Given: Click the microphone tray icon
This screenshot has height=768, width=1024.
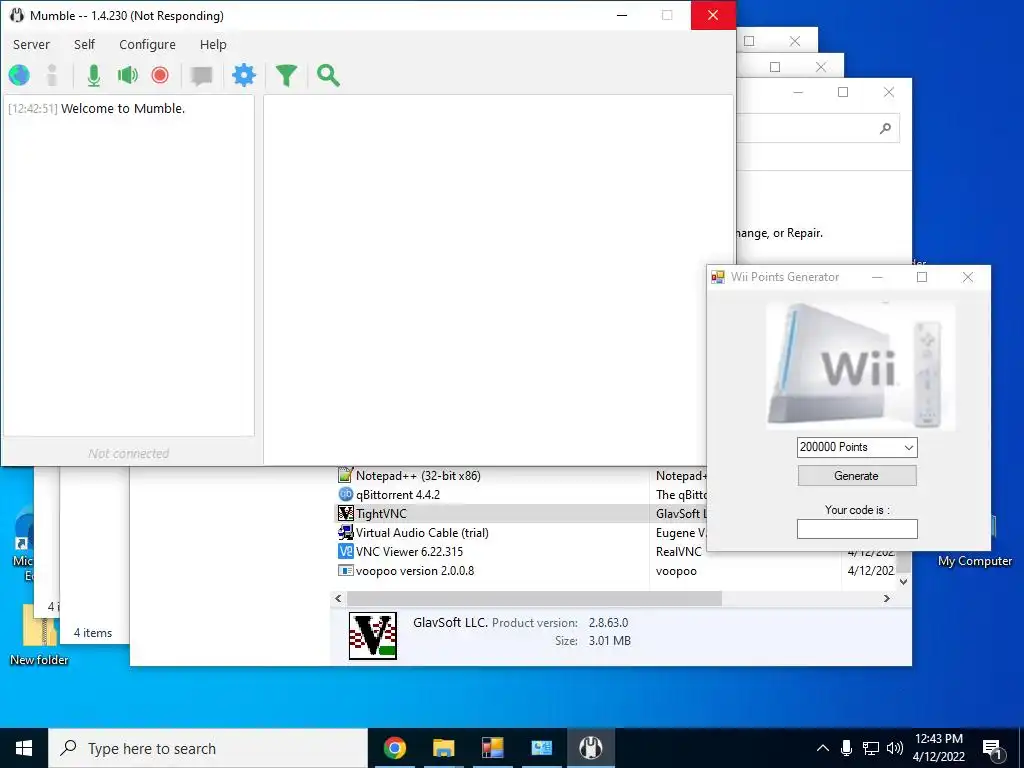Looking at the screenshot, I should [x=846, y=748].
